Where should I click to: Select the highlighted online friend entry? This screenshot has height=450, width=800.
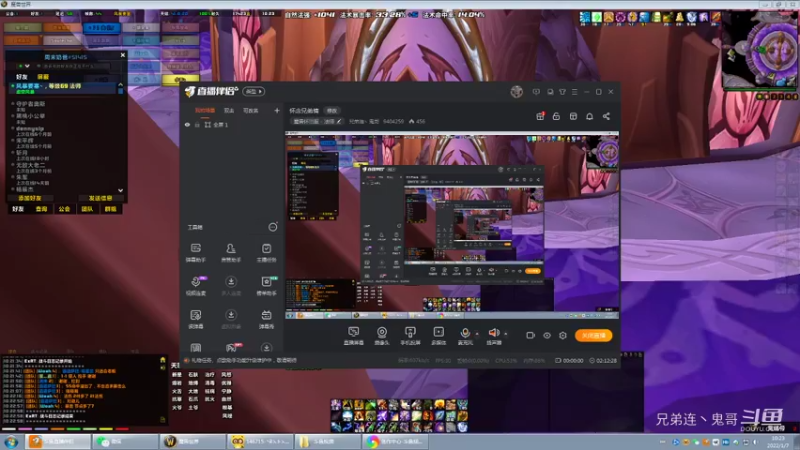[x=63, y=88]
